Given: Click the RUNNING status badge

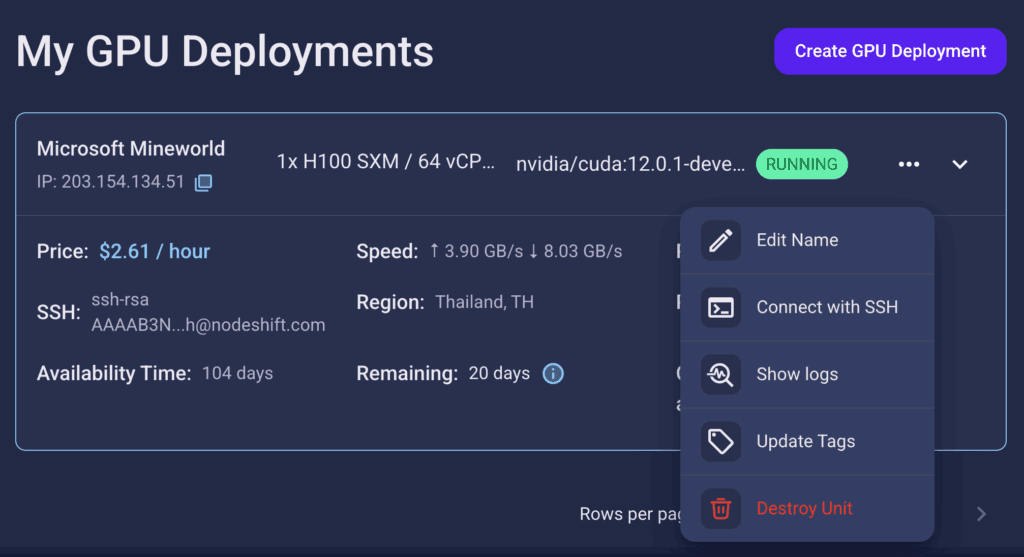Looking at the screenshot, I should [801, 164].
